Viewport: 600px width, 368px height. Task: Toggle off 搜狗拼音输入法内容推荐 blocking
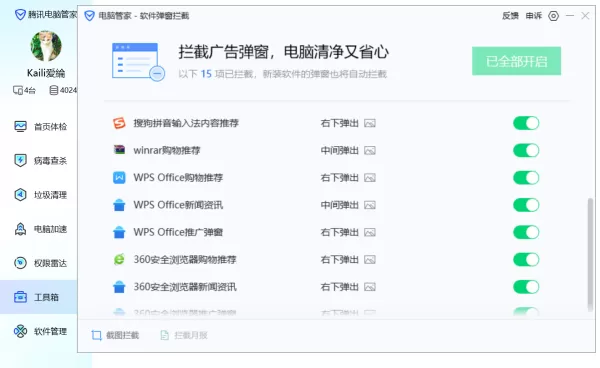pos(526,123)
